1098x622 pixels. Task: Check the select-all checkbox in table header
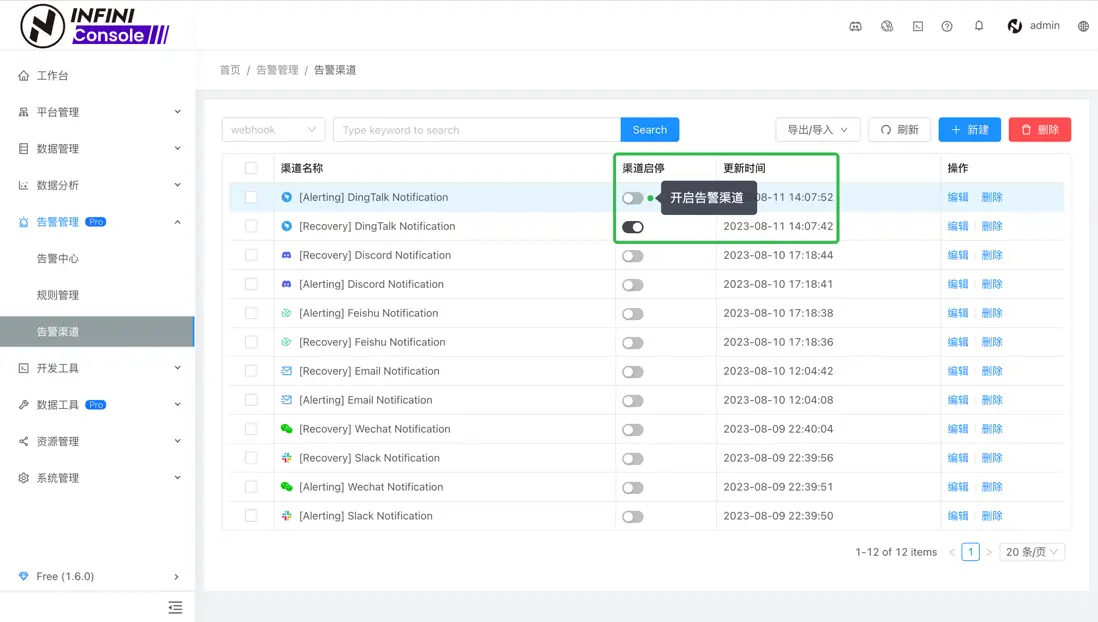(x=251, y=168)
